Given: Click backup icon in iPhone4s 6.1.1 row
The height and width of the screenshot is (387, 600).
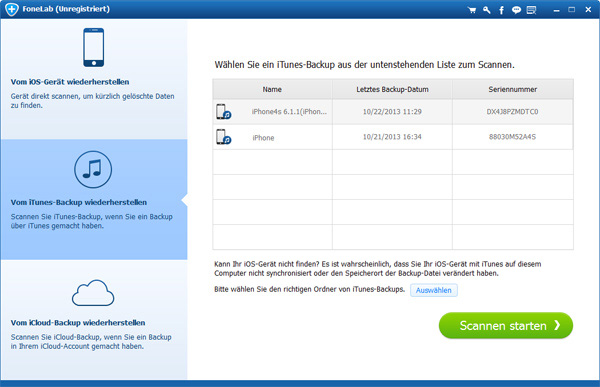Looking at the screenshot, I should pyautogui.click(x=223, y=112).
